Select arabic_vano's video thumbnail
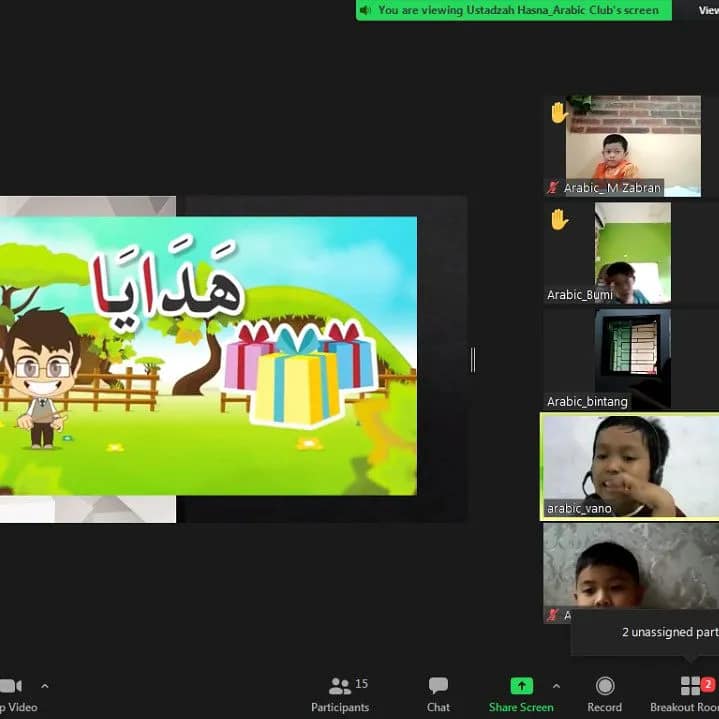 [x=630, y=465]
